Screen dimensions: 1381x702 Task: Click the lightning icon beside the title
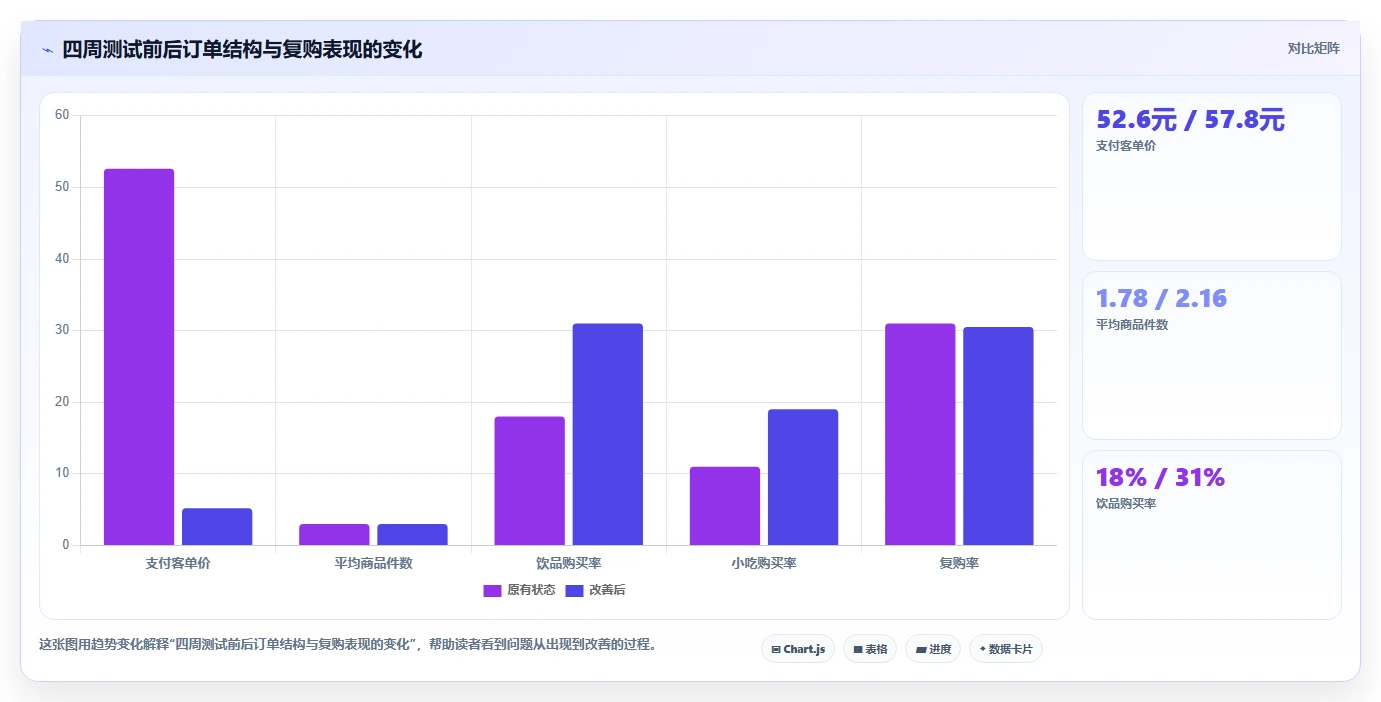click(47, 50)
